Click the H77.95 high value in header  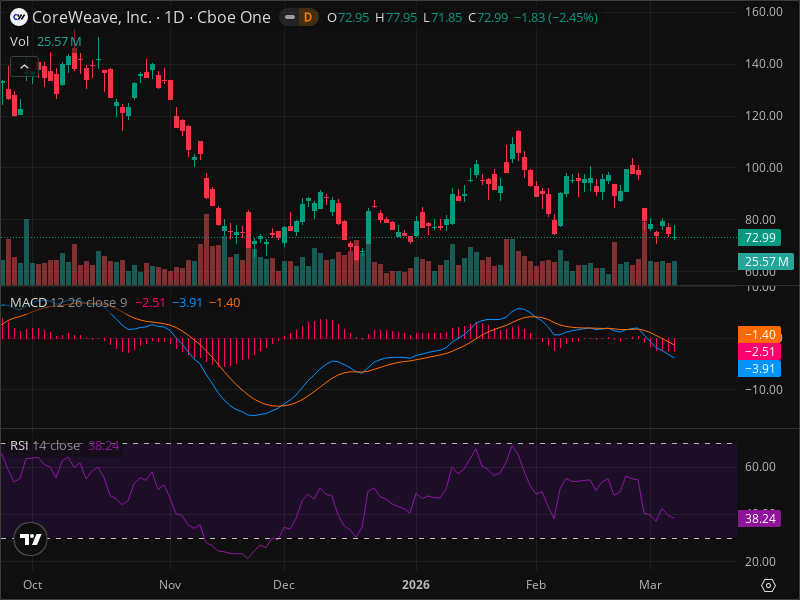396,17
